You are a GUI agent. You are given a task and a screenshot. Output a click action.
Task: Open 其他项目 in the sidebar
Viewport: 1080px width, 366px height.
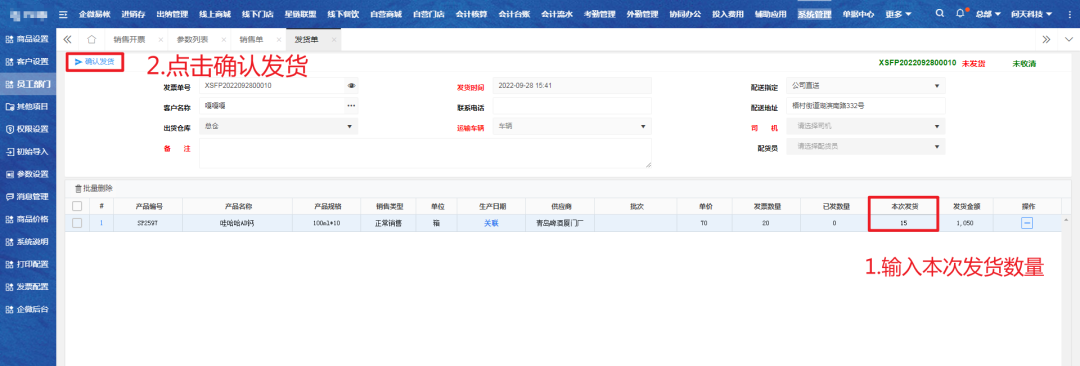tap(28, 106)
